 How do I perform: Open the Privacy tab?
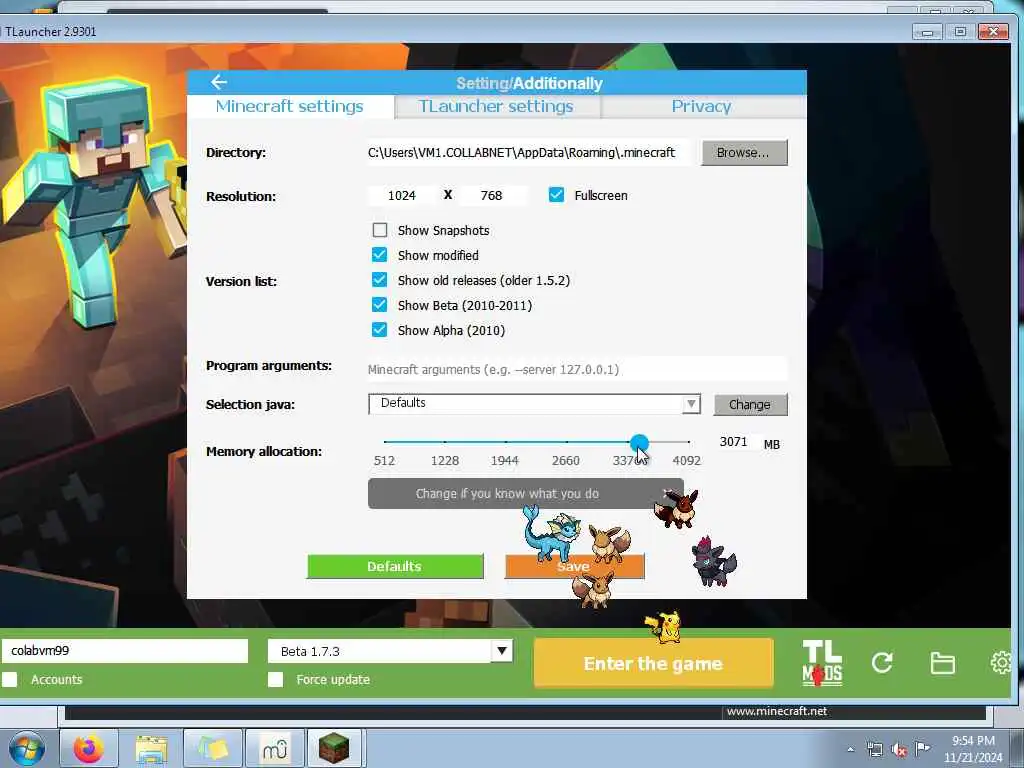[701, 106]
